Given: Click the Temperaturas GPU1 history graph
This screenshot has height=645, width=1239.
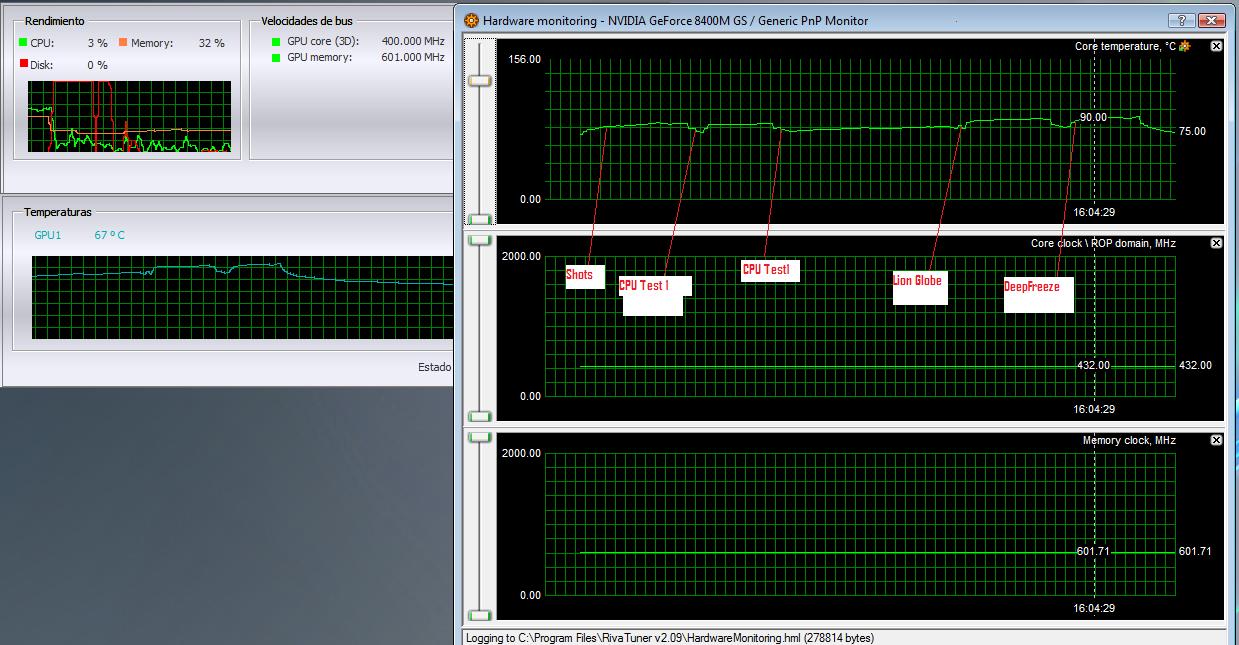Looking at the screenshot, I should coord(241,296).
